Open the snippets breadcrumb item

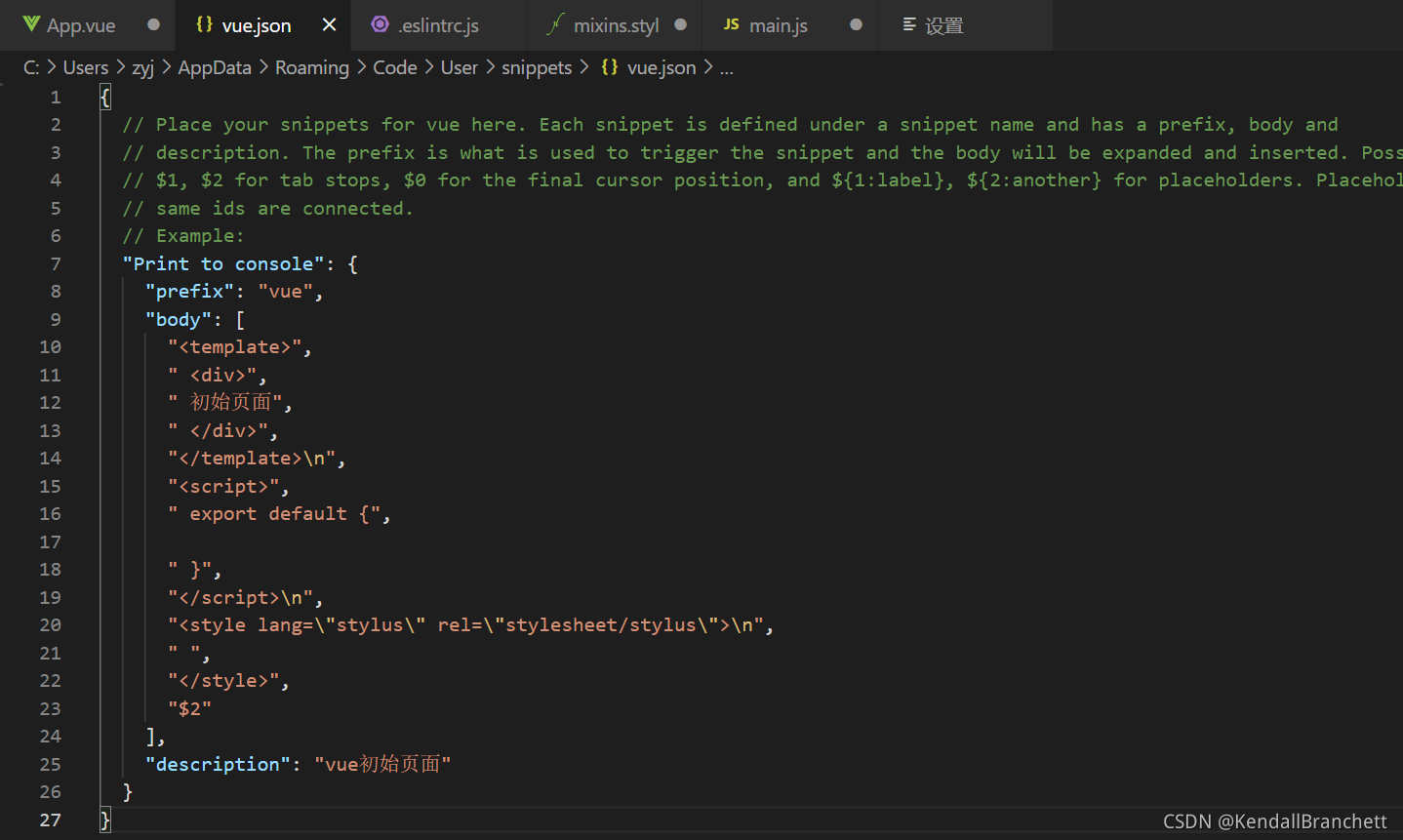pyautogui.click(x=537, y=67)
